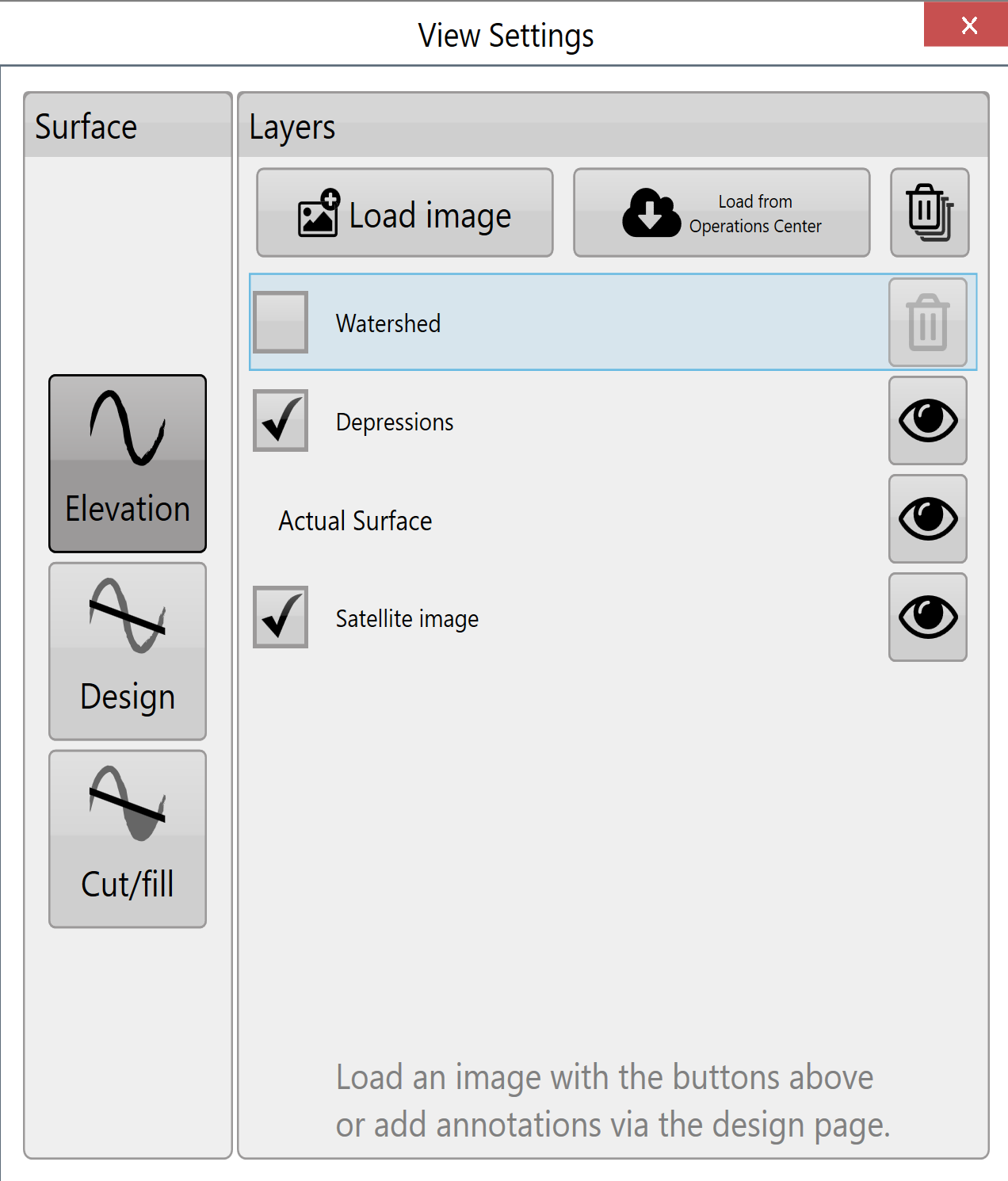Image resolution: width=1008 pixels, height=1181 pixels.
Task: Click the Load image label text
Action: [430, 216]
